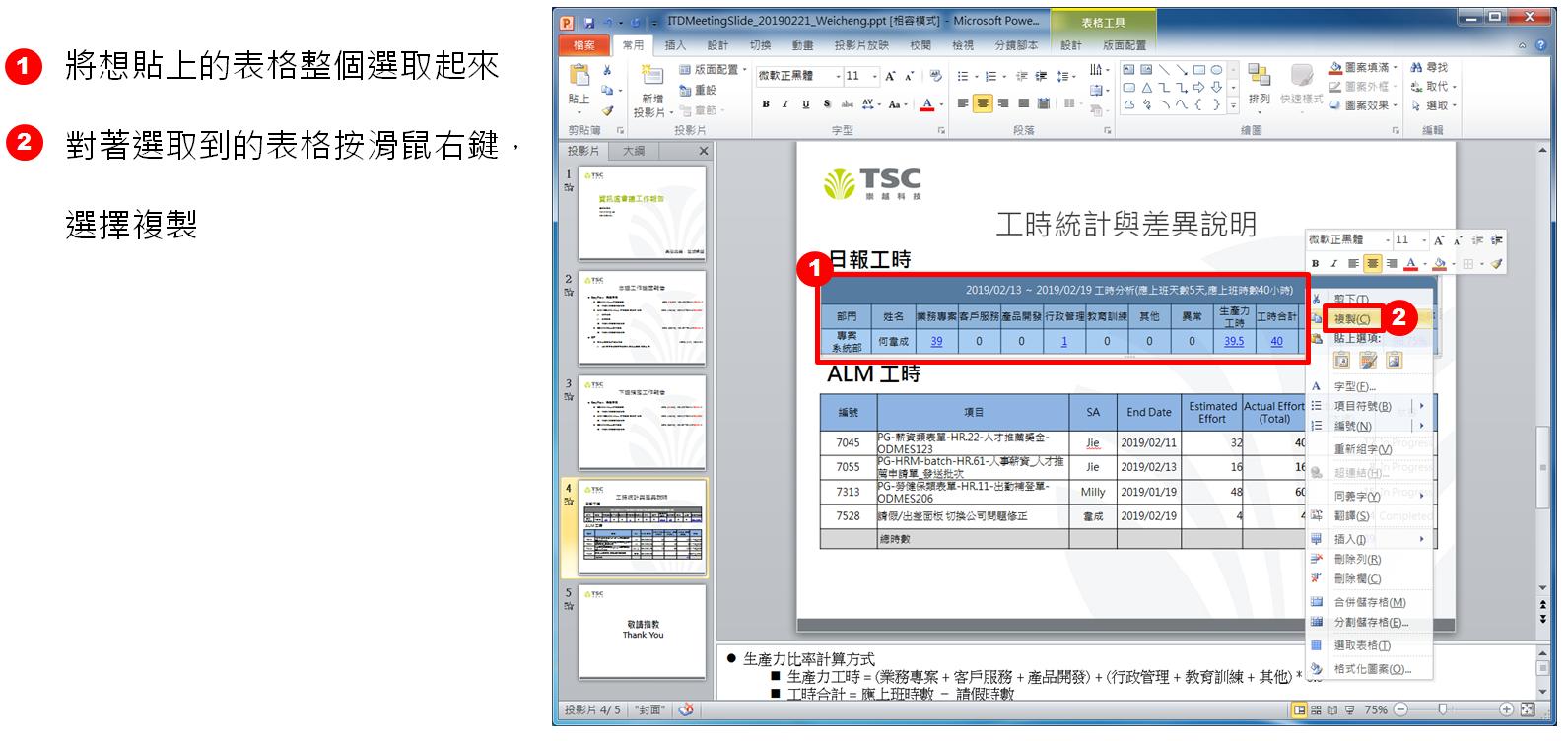The image size is (1568, 741).
Task: Choose 複製(C) in the context menu
Action: click(x=1351, y=319)
